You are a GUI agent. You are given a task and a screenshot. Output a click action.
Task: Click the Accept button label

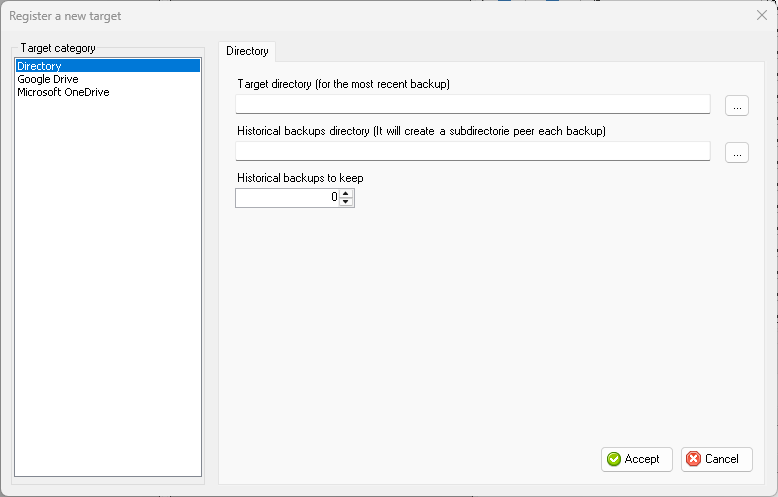point(642,459)
